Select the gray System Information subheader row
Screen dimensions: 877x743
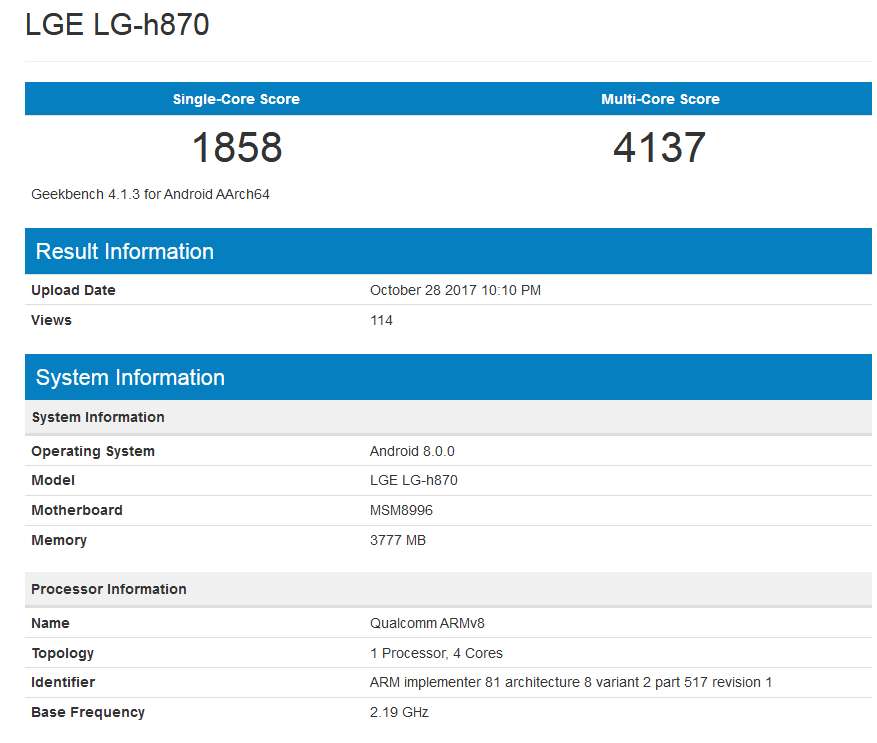coord(448,417)
